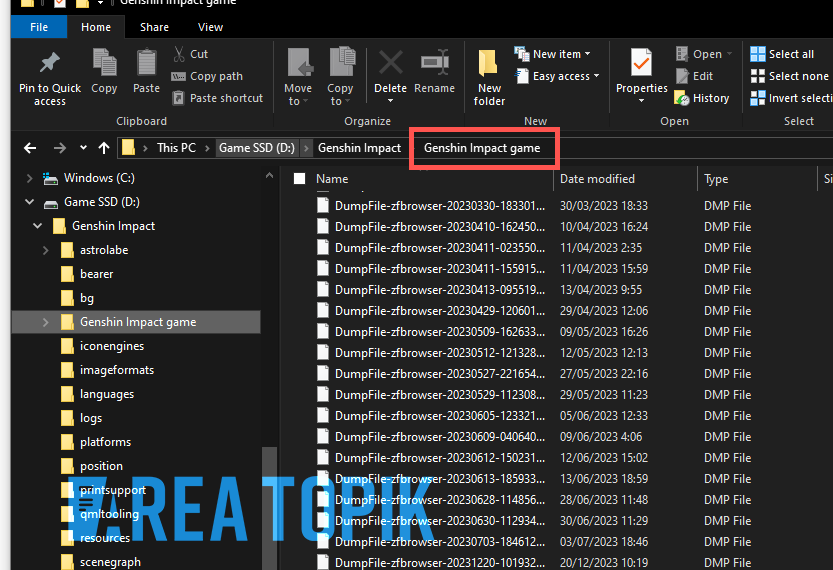
Task: Select DumpFile-zfbrowser-20230410-162450 file
Action: click(x=439, y=227)
